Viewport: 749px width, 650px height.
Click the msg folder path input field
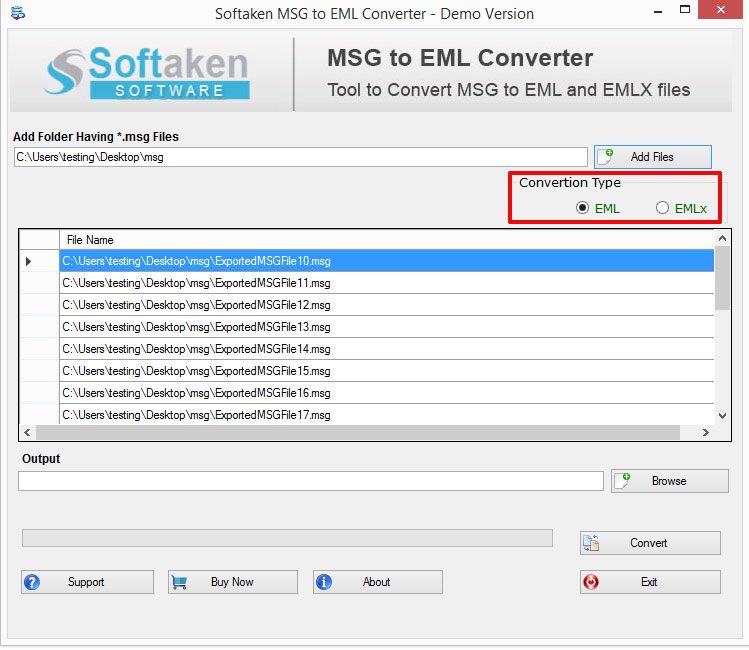pyautogui.click(x=300, y=157)
